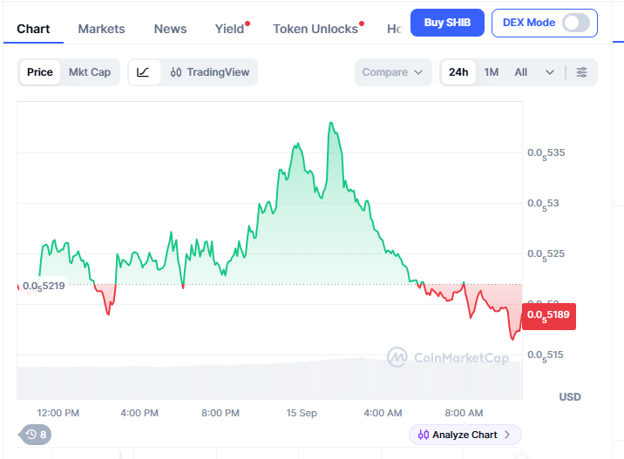Click the 8:00 AM axis label
This screenshot has width=624, height=459.
[x=464, y=413]
